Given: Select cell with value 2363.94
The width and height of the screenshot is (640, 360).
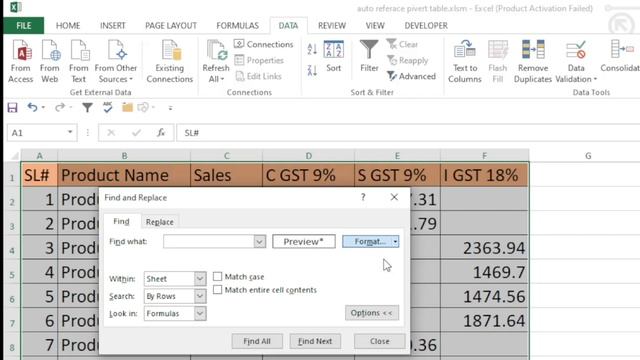Looking at the screenshot, I should [484, 248].
